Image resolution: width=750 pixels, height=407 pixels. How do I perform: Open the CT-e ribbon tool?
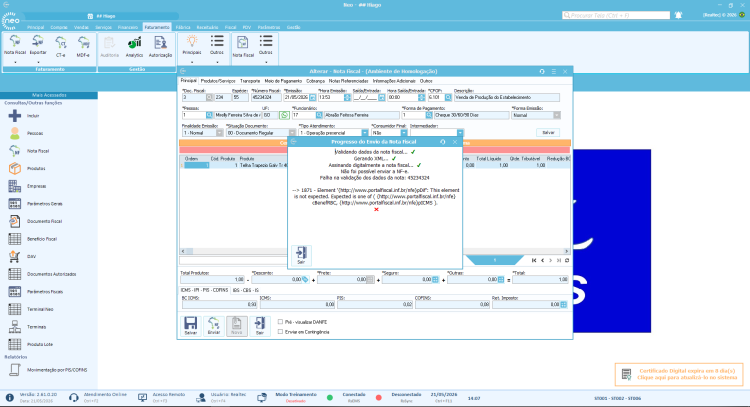pos(60,46)
